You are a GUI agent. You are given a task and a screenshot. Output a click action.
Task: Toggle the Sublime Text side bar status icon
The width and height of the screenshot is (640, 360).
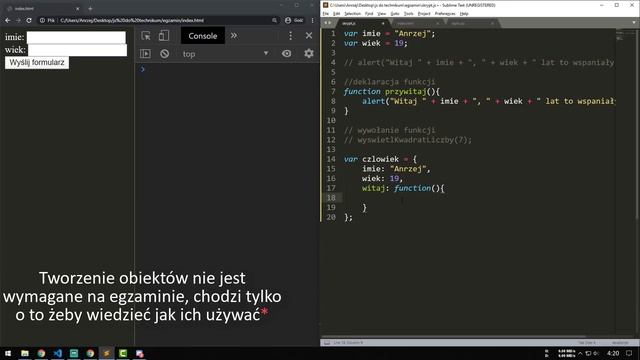click(x=327, y=342)
